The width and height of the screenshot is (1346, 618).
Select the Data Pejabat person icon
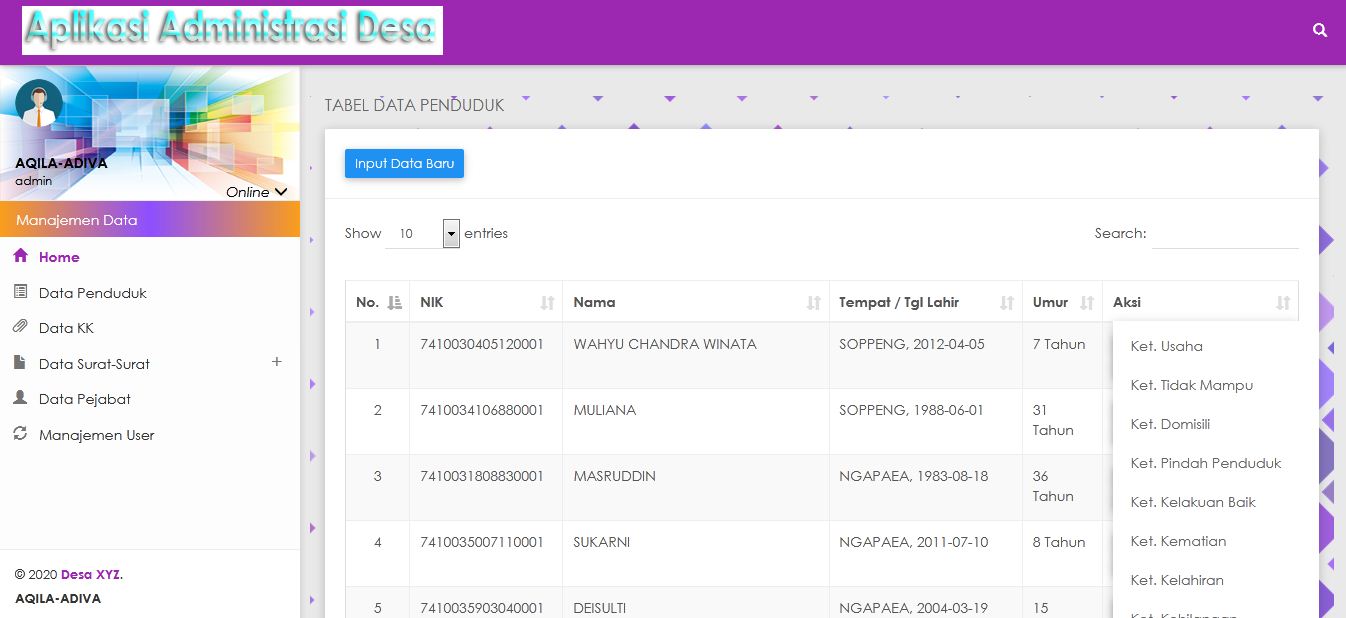pyautogui.click(x=22, y=399)
